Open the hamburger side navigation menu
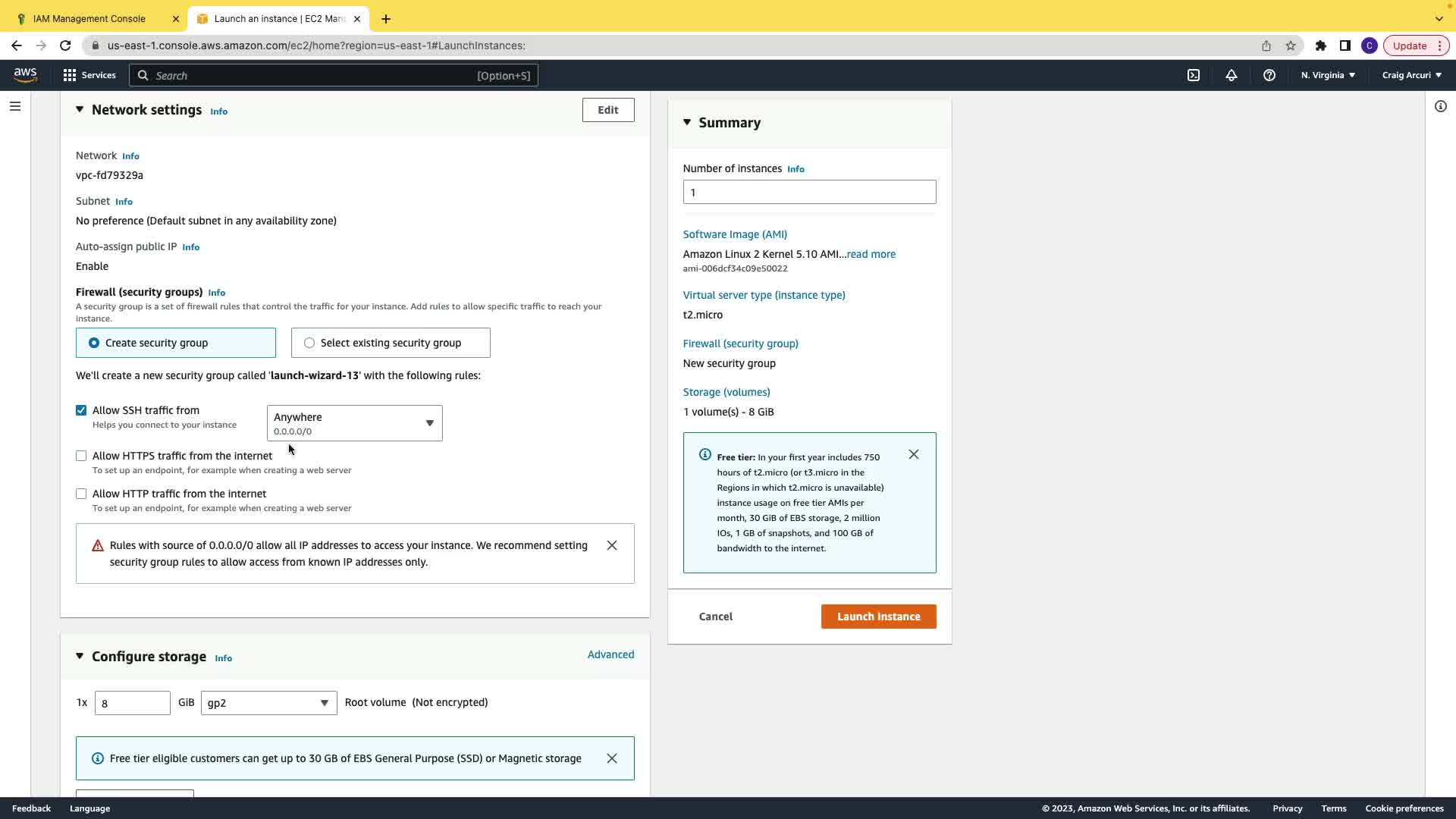1456x819 pixels. click(15, 106)
